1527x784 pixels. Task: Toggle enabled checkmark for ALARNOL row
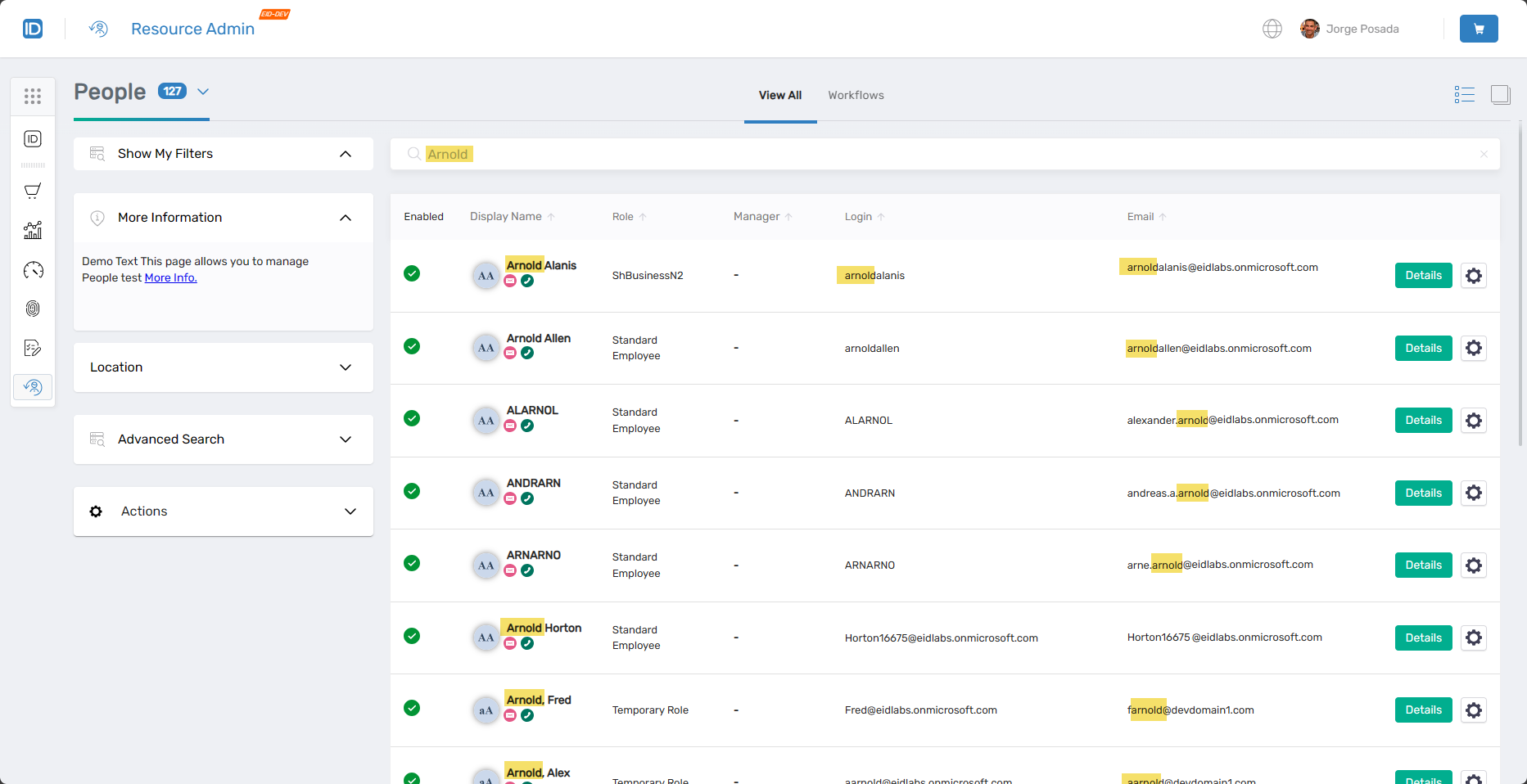click(412, 418)
